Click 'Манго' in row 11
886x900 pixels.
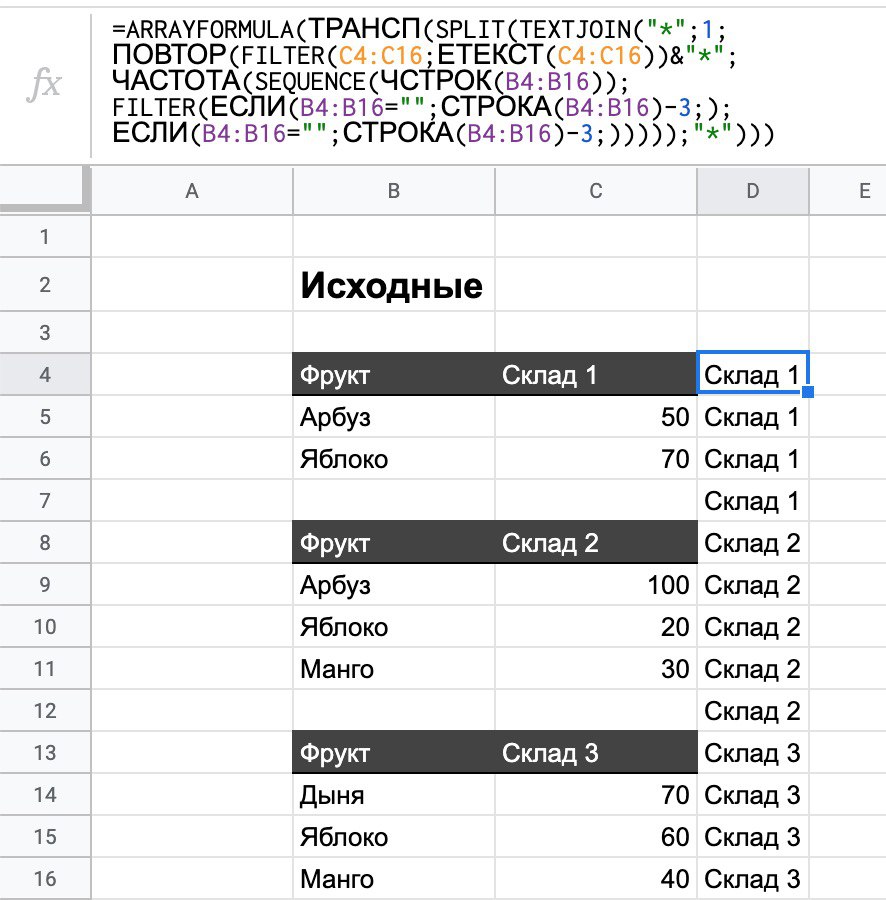pos(394,668)
